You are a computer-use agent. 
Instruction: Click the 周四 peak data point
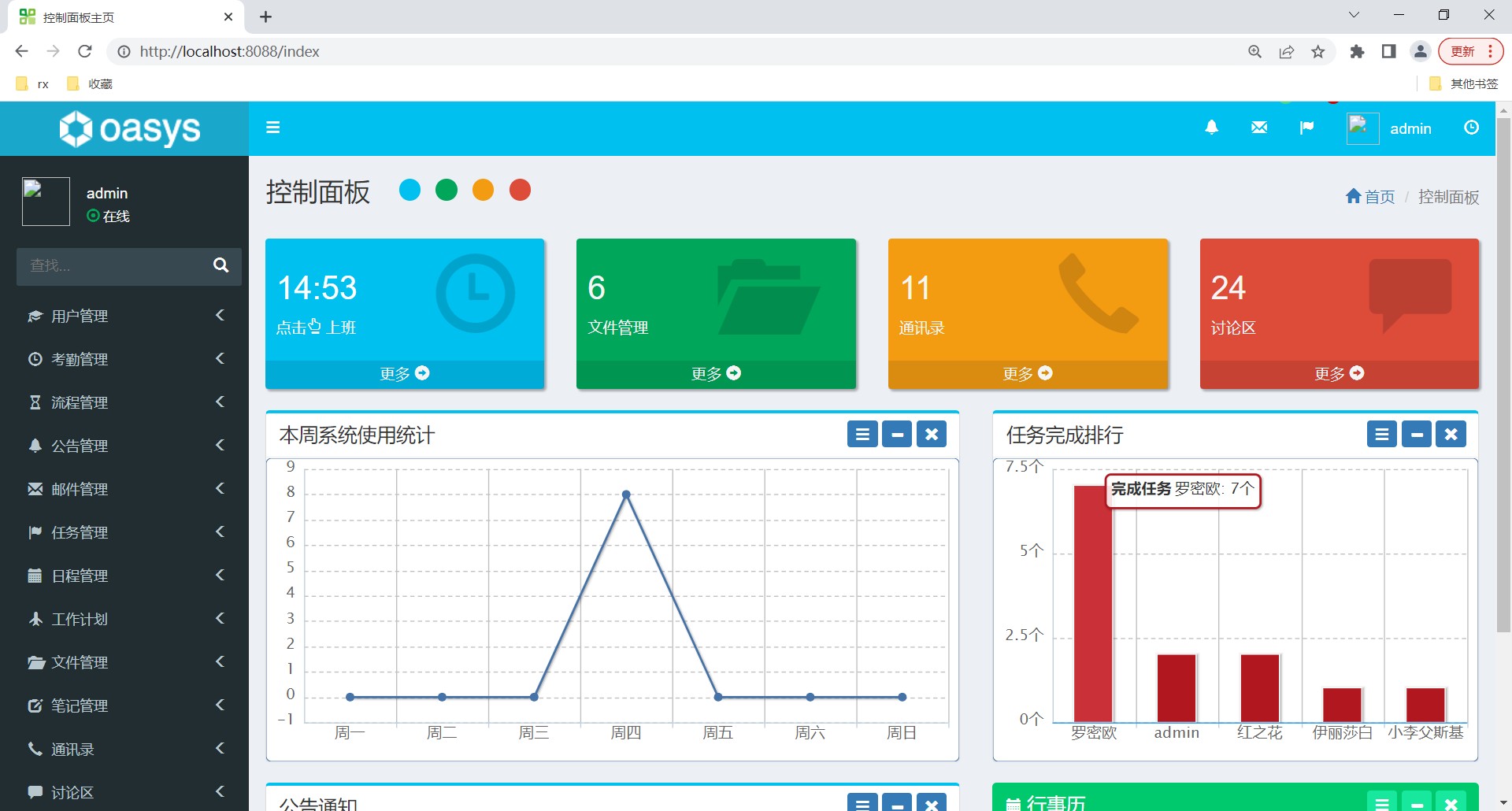626,494
